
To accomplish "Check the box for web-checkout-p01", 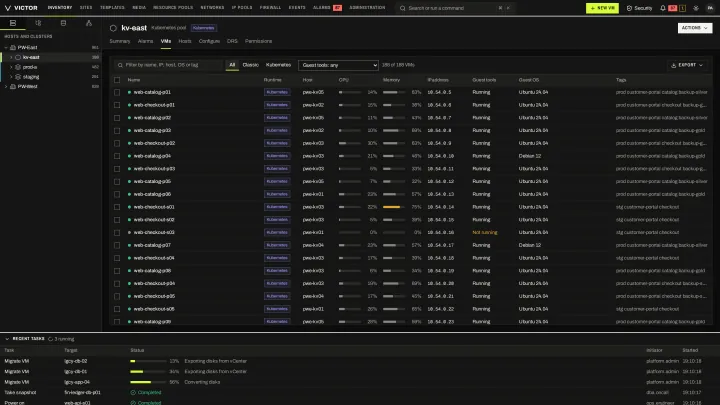I will click(117, 105).
